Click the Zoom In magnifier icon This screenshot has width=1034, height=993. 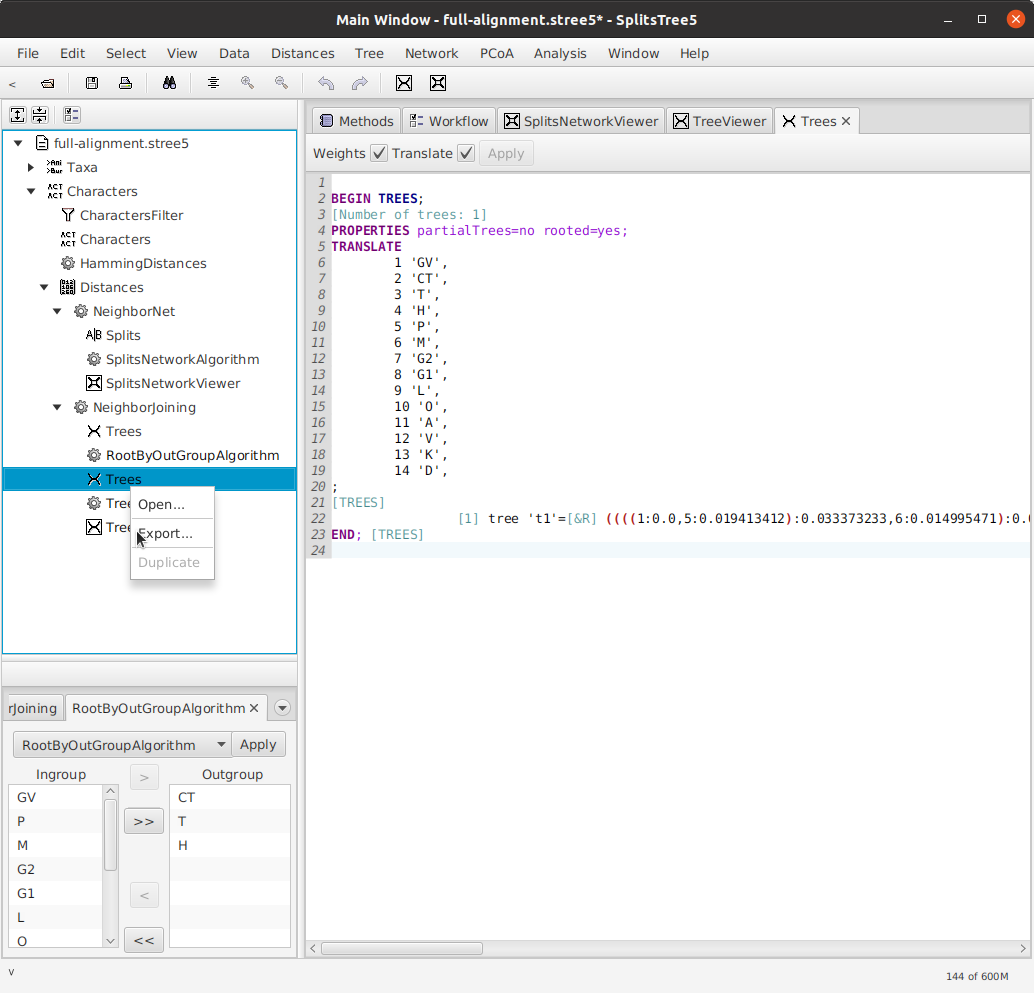pyautogui.click(x=247, y=83)
